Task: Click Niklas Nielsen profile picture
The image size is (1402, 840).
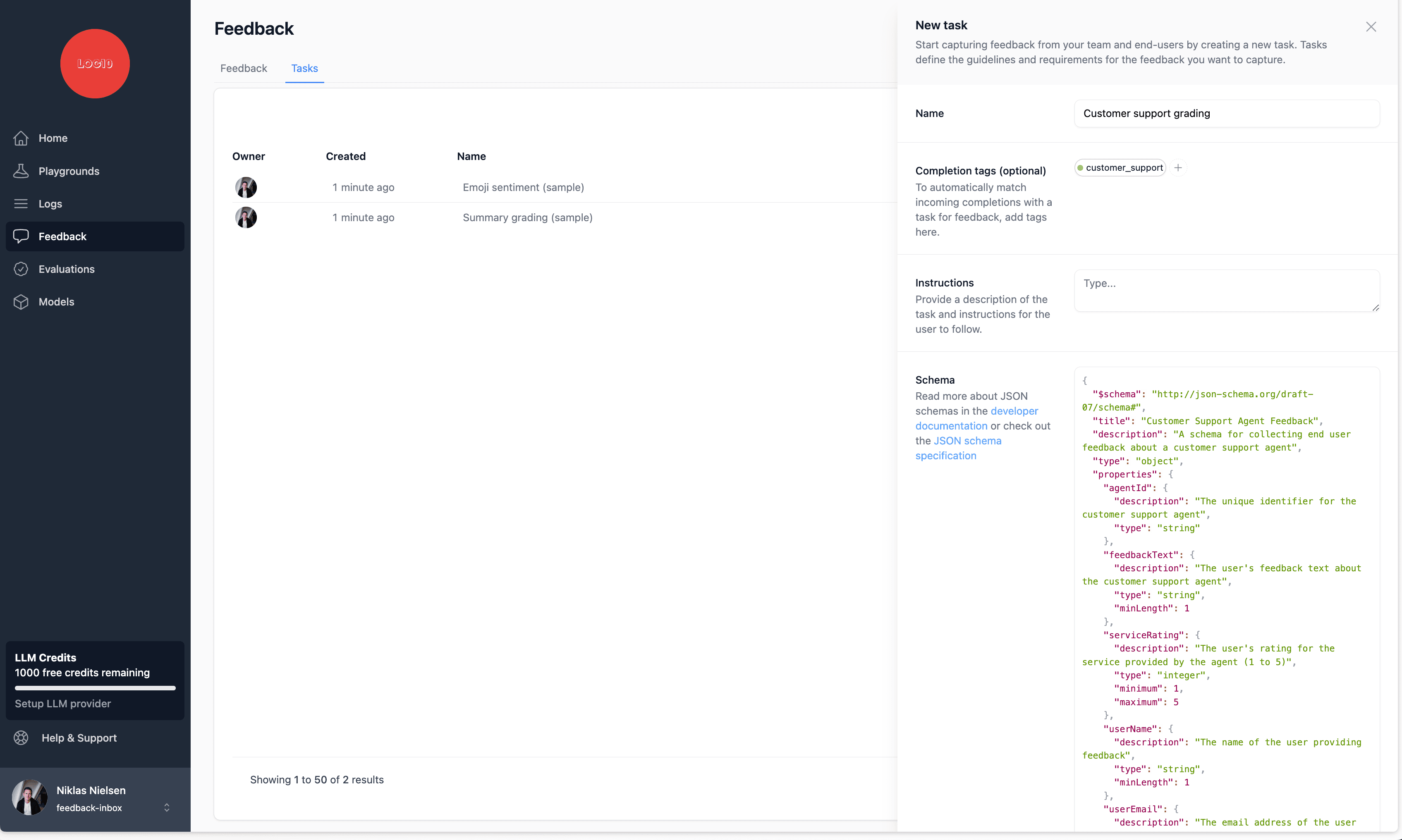Action: click(x=30, y=797)
